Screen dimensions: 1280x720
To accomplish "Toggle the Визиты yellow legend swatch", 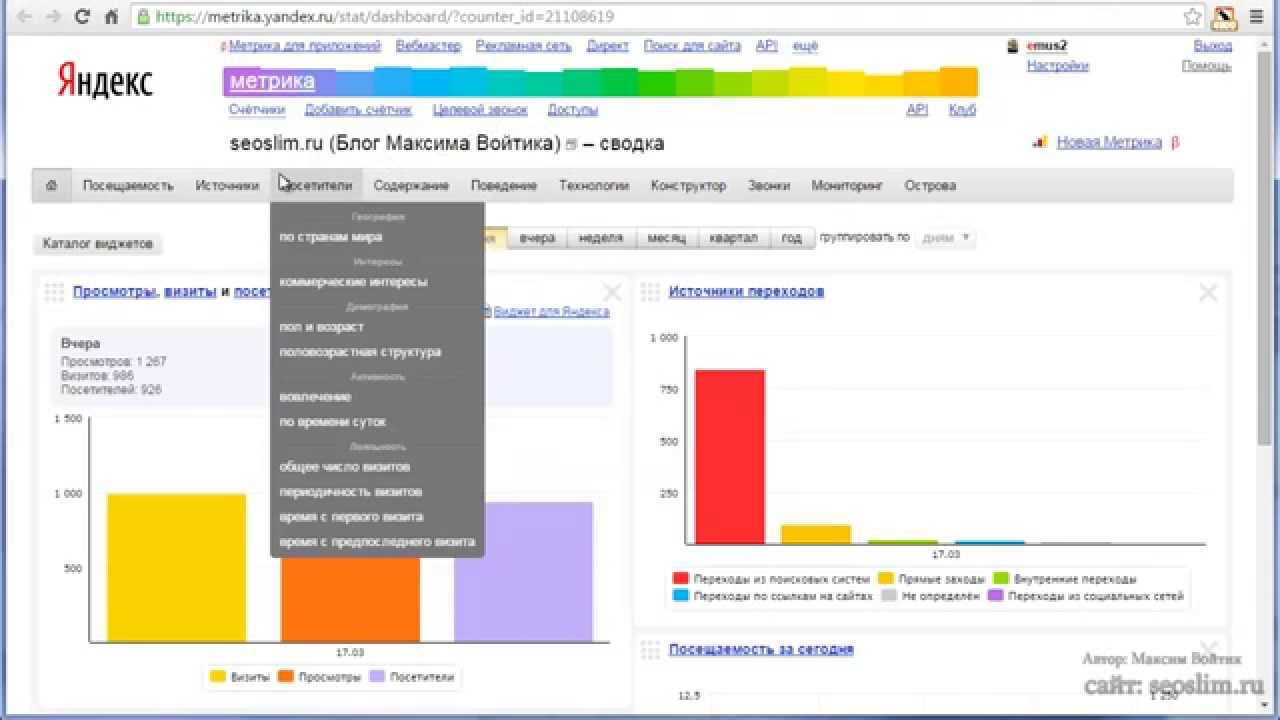I will [217, 677].
